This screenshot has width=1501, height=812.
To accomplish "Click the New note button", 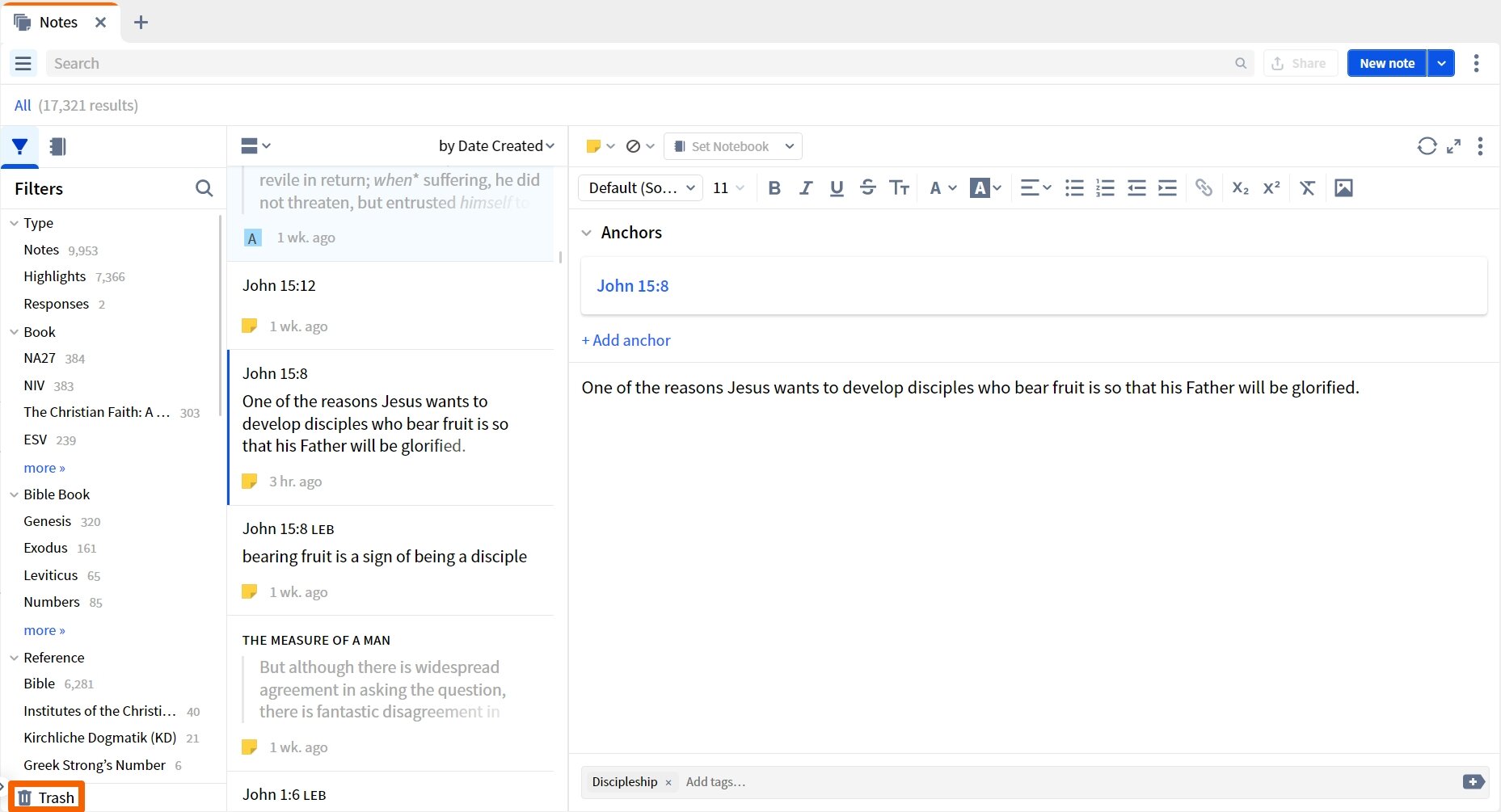I will tap(1387, 63).
